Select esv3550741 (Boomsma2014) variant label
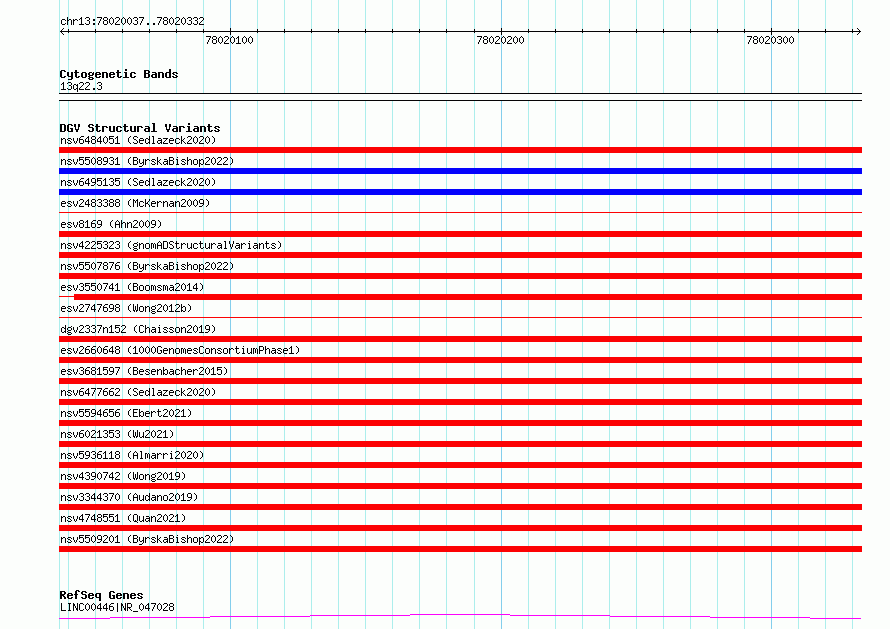Image resolution: width=890 pixels, height=629 pixels. pos(132,287)
